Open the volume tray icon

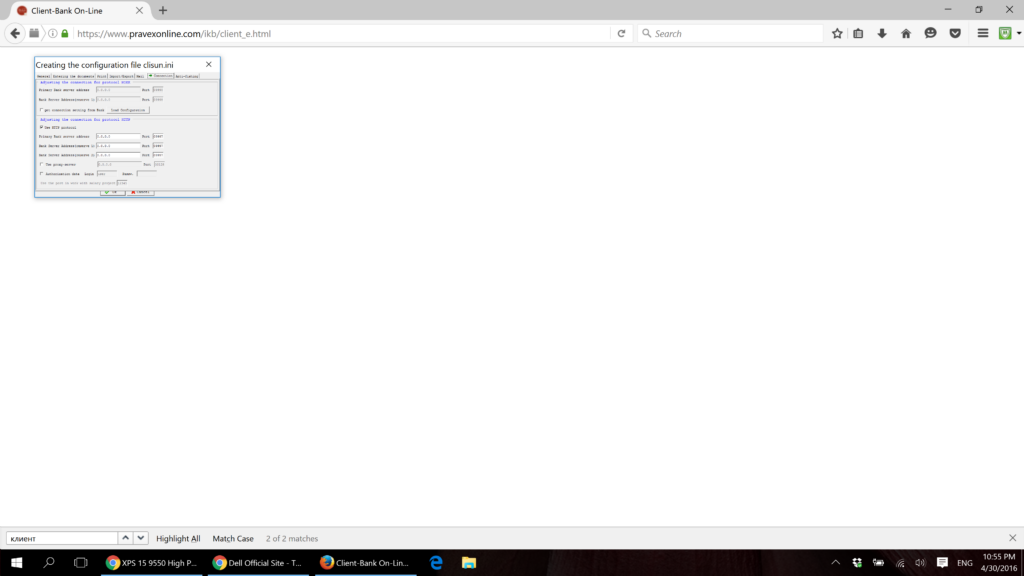pyautogui.click(x=920, y=562)
